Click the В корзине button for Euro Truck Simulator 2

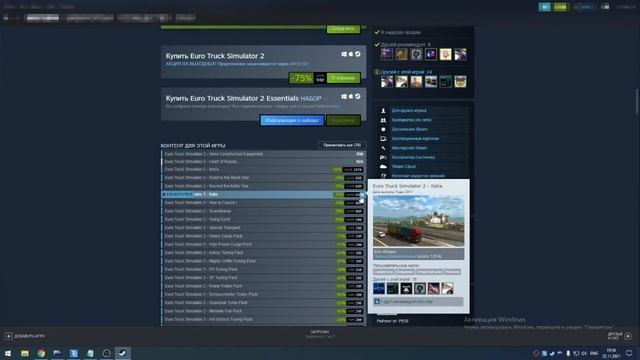[x=343, y=78]
